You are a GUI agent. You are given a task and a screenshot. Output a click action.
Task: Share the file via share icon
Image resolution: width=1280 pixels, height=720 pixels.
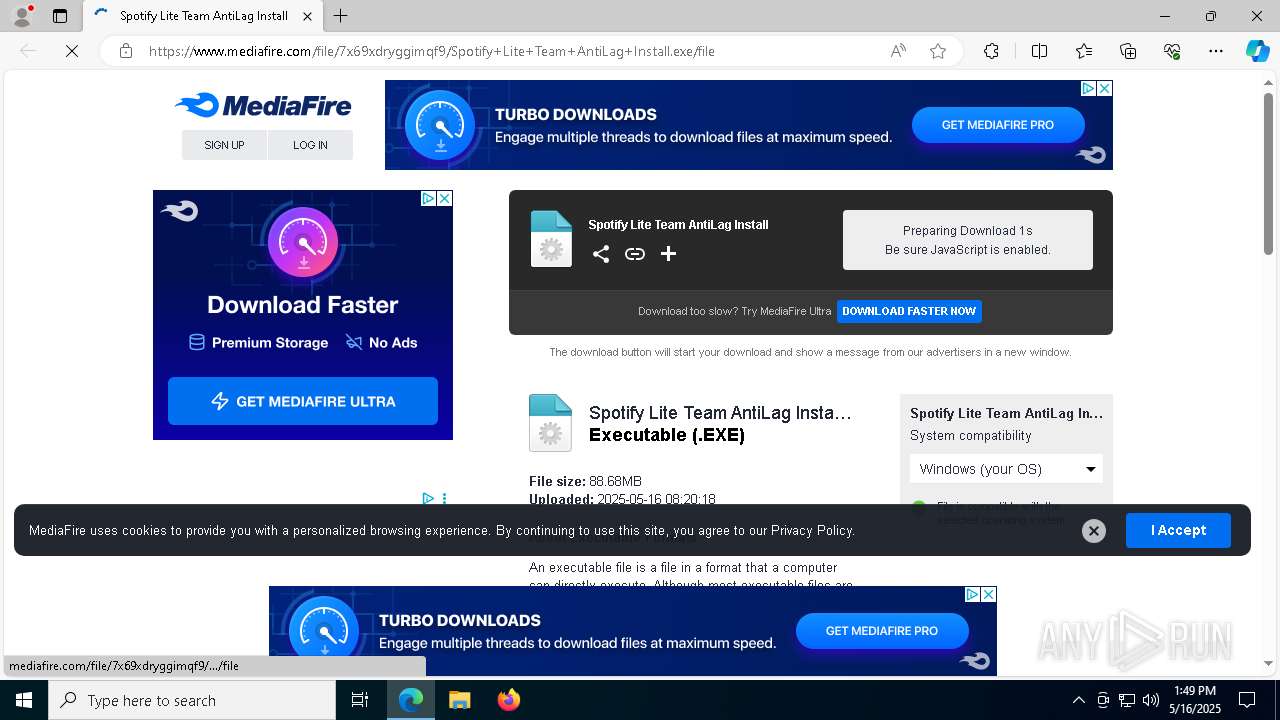point(600,254)
